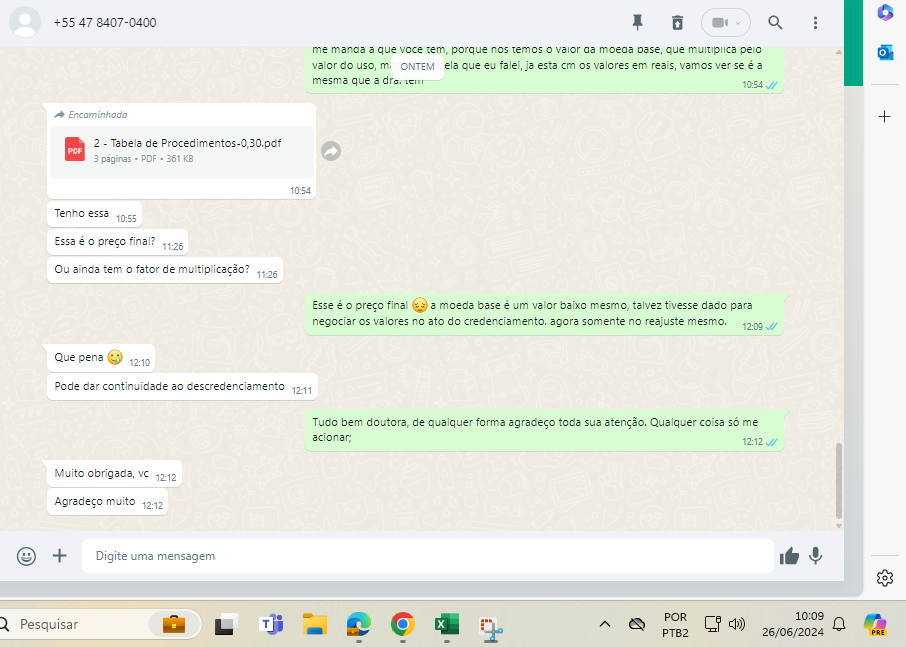Click the scrollbar up arrow
906x647 pixels.
pyautogui.click(x=839, y=52)
